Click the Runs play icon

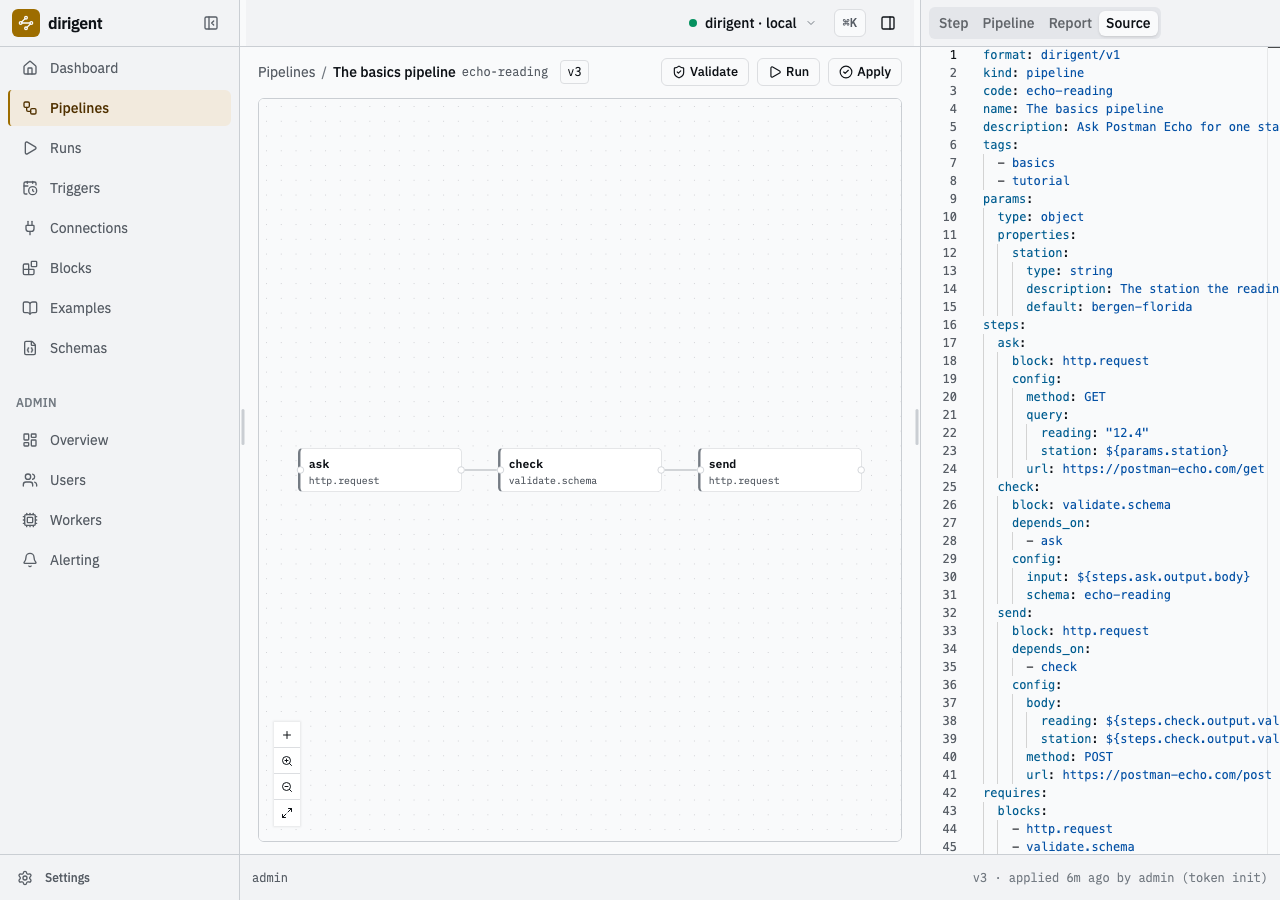(x=30, y=148)
